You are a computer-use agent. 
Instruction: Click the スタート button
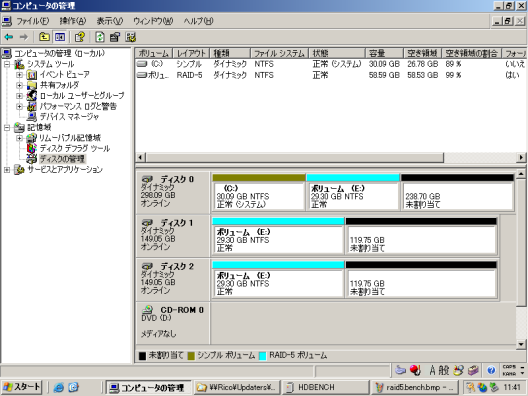22,387
